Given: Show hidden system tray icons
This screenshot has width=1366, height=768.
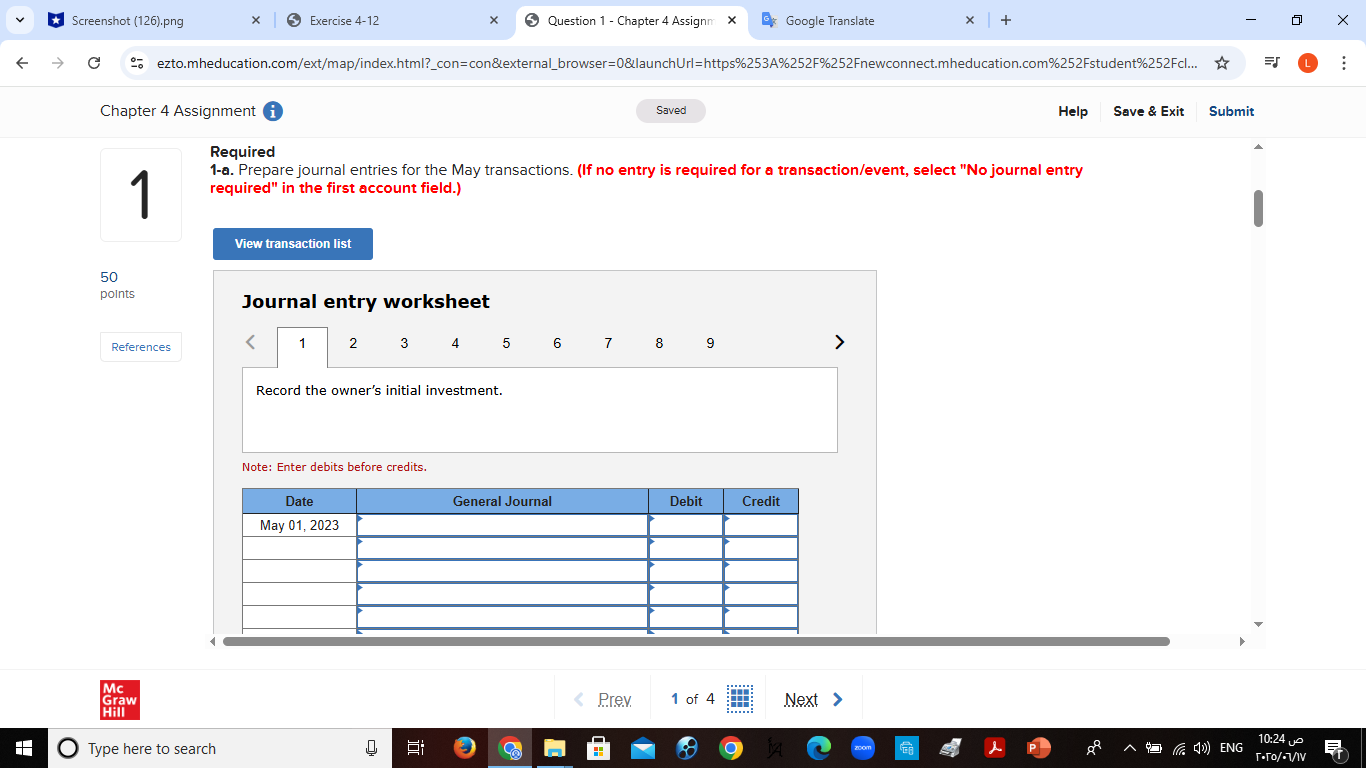Looking at the screenshot, I should tap(1130, 748).
